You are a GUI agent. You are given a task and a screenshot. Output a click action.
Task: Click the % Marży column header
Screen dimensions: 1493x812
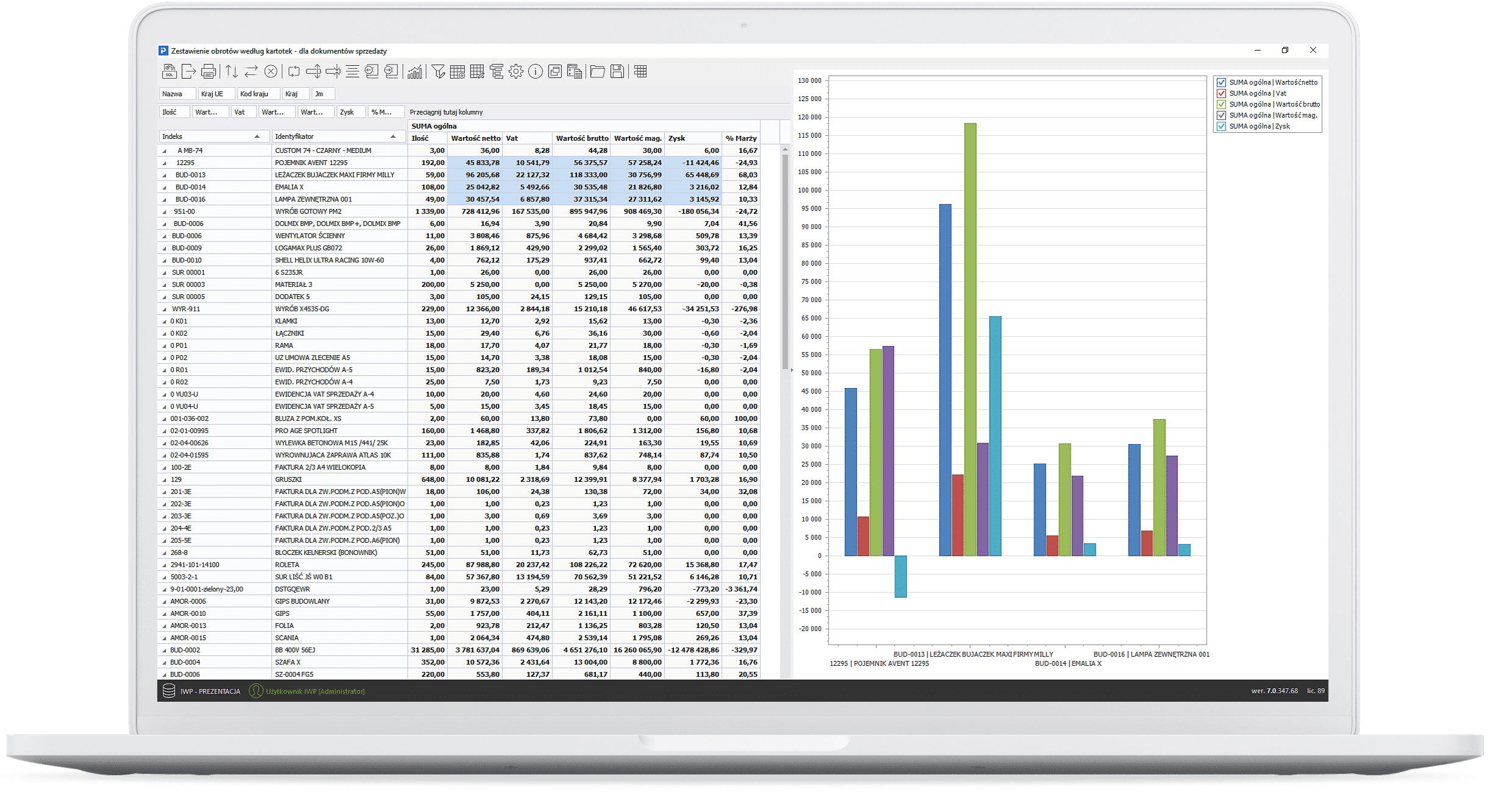[x=741, y=138]
